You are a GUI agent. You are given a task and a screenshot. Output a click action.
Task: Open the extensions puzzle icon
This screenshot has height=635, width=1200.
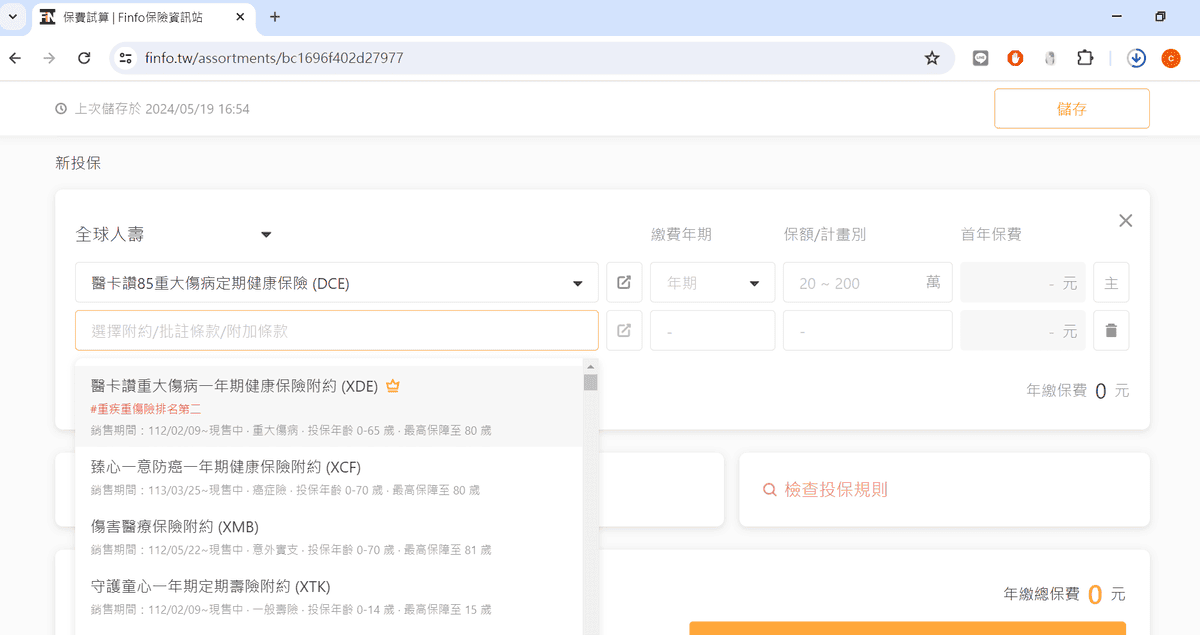coord(1085,58)
